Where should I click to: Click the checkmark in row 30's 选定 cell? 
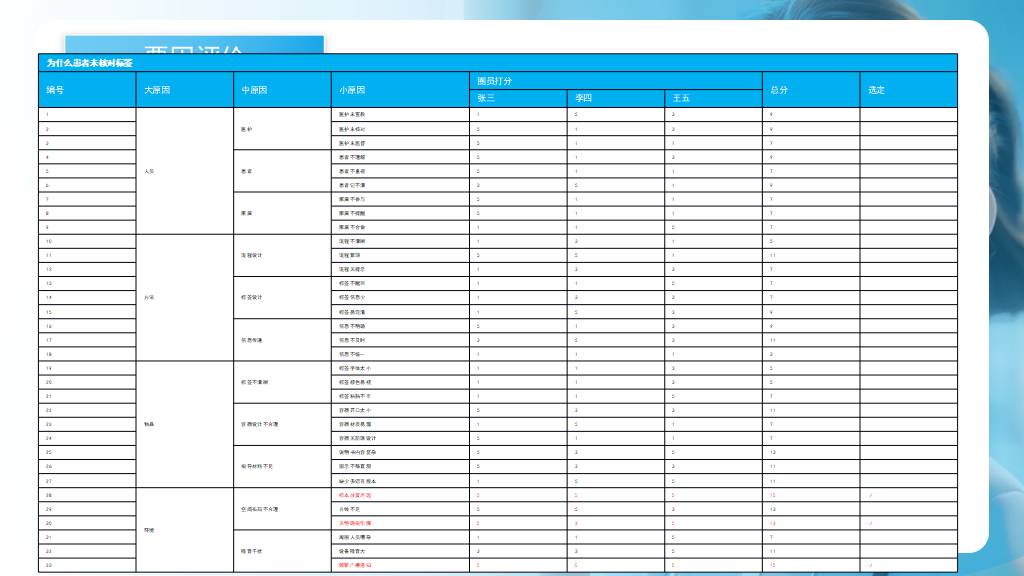point(871,523)
